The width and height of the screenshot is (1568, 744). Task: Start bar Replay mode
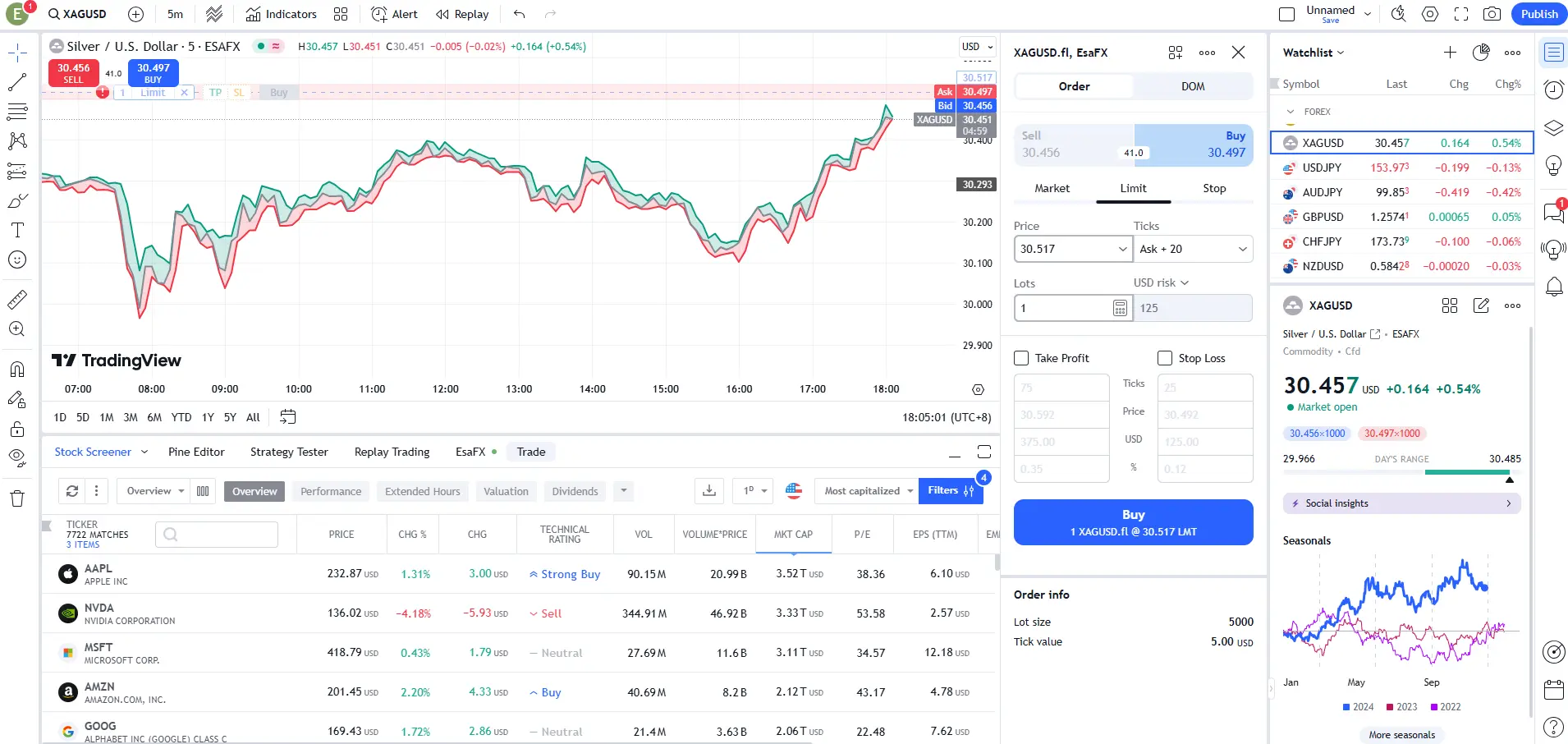click(462, 14)
